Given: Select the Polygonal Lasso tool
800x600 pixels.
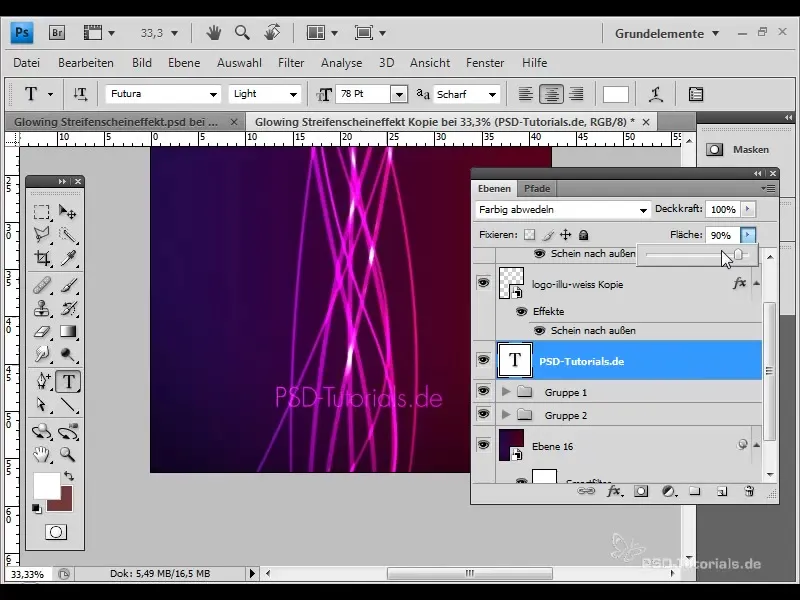Looking at the screenshot, I should pos(42,235).
